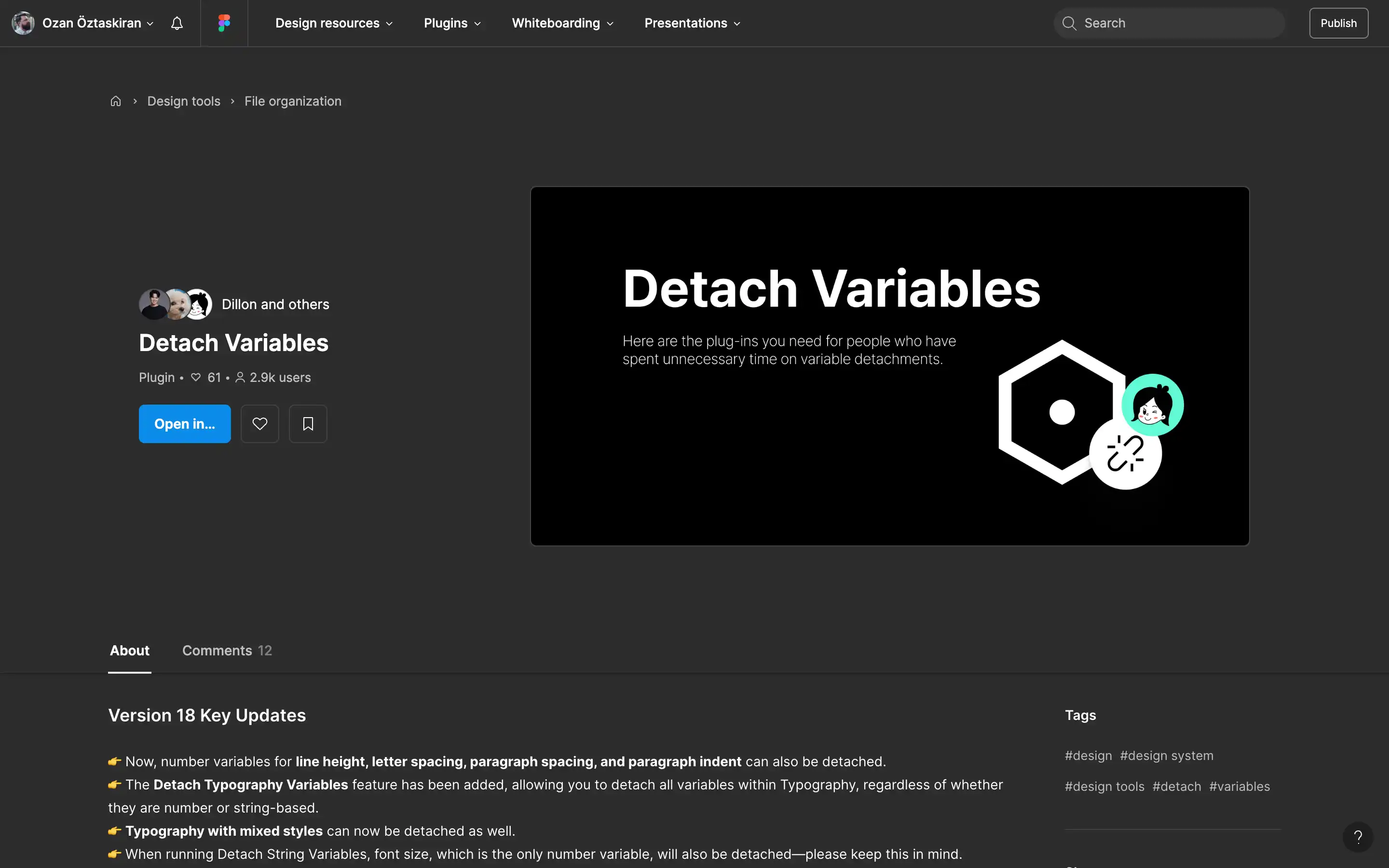The height and width of the screenshot is (868, 1389).
Task: Open the help question mark button
Action: pos(1358,837)
